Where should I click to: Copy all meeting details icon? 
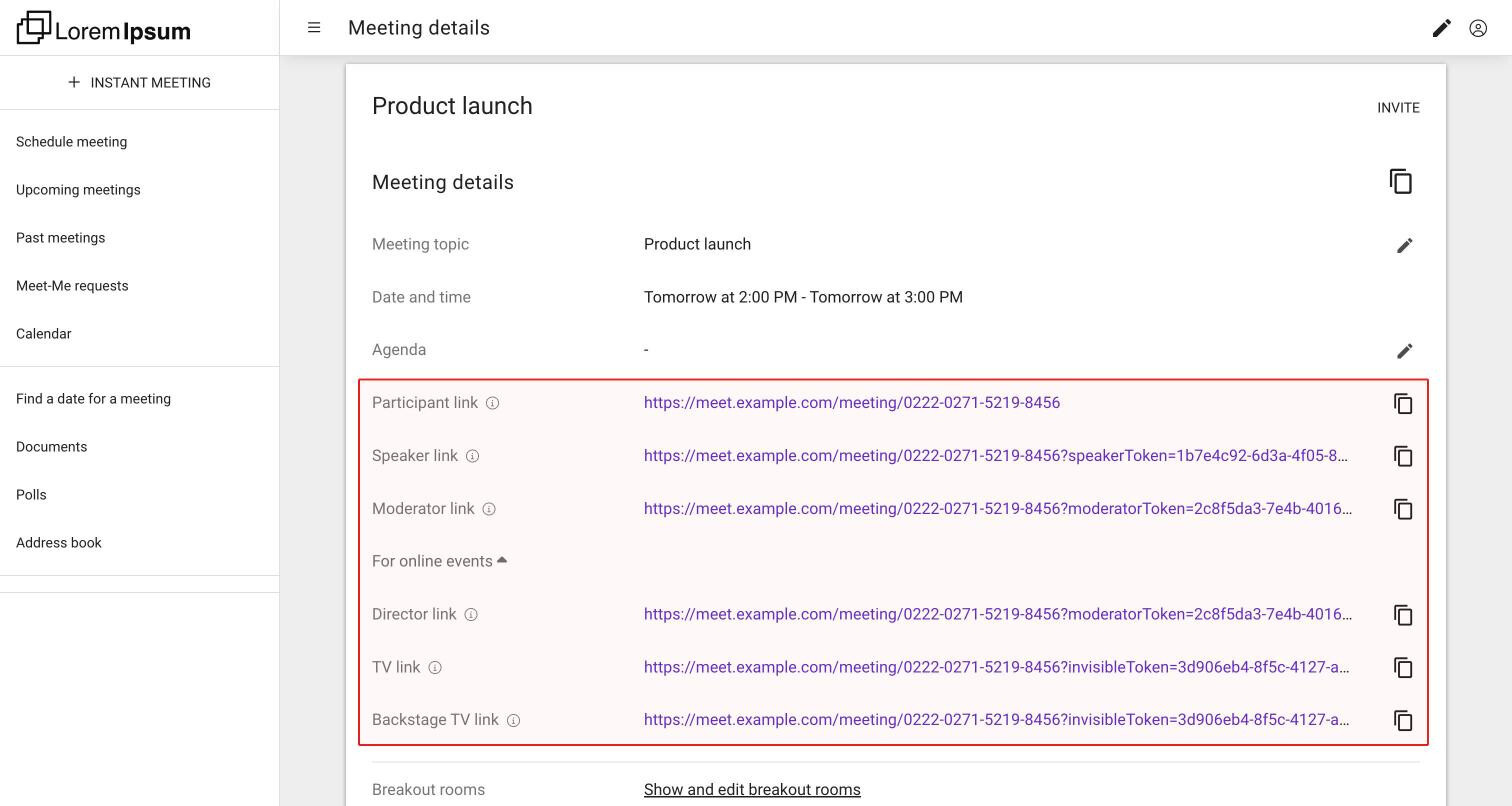pyautogui.click(x=1401, y=181)
